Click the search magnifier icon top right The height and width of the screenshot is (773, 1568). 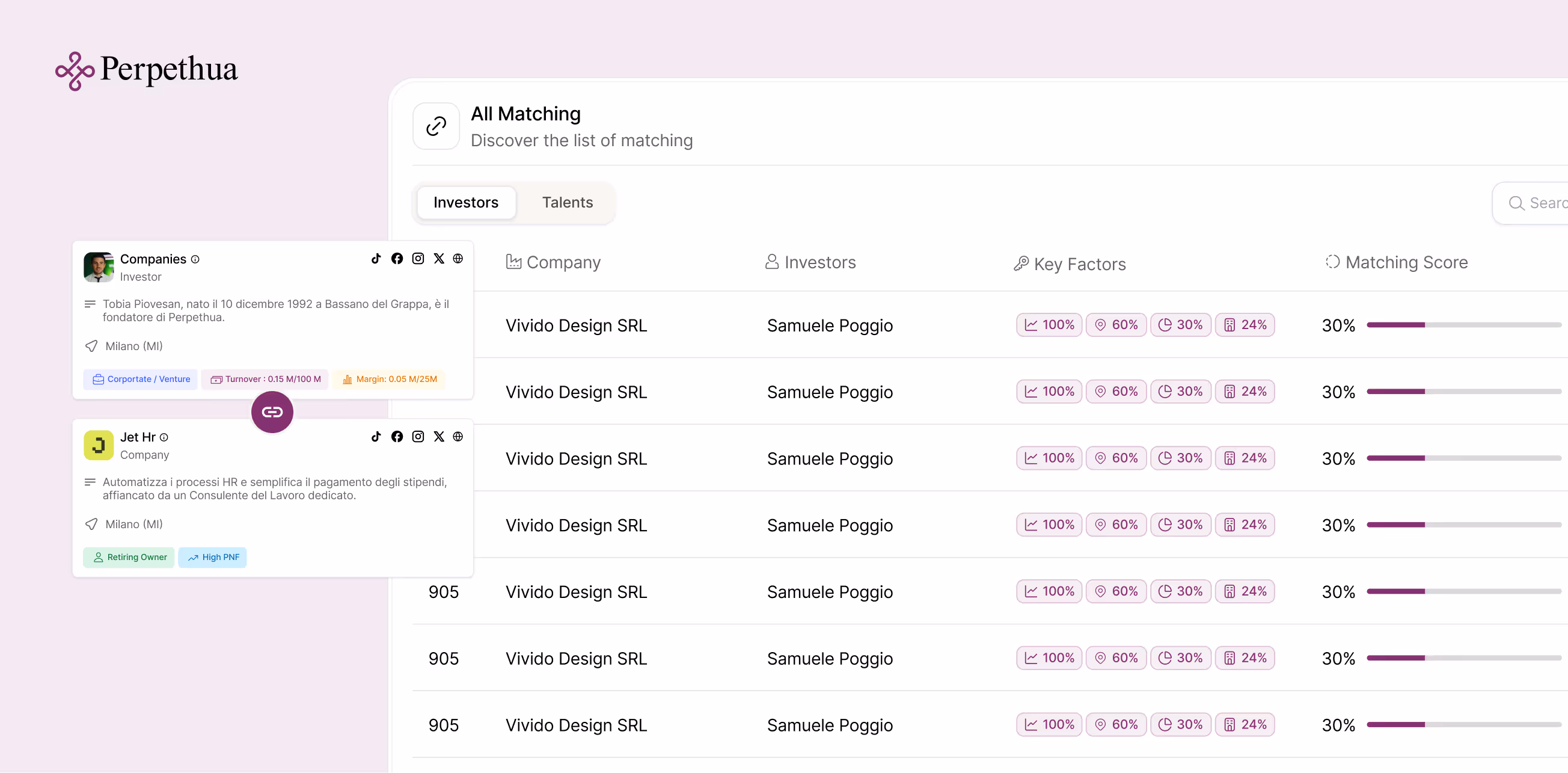click(1517, 203)
